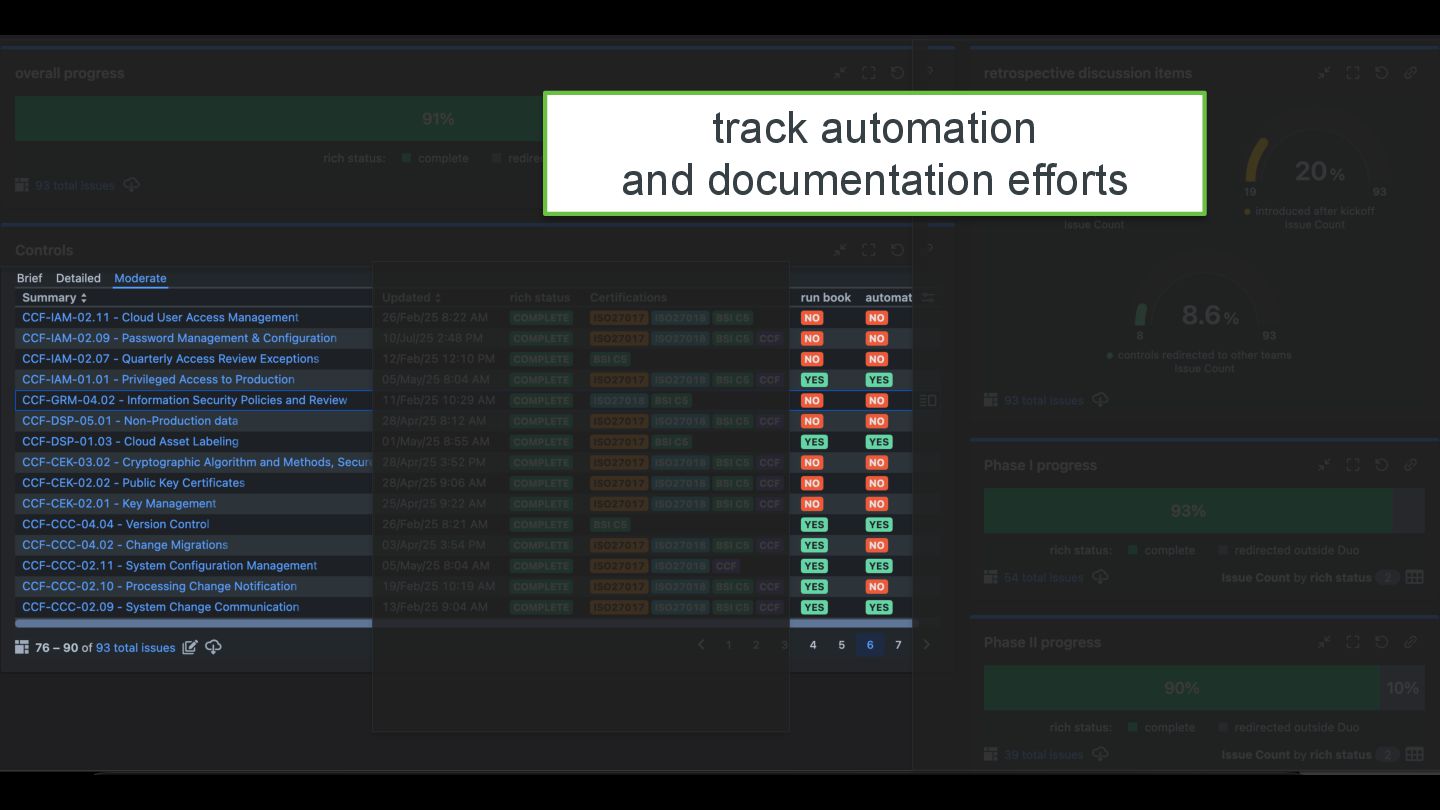Switch to the Brief tab
The height and width of the screenshot is (810, 1440).
(x=30, y=278)
